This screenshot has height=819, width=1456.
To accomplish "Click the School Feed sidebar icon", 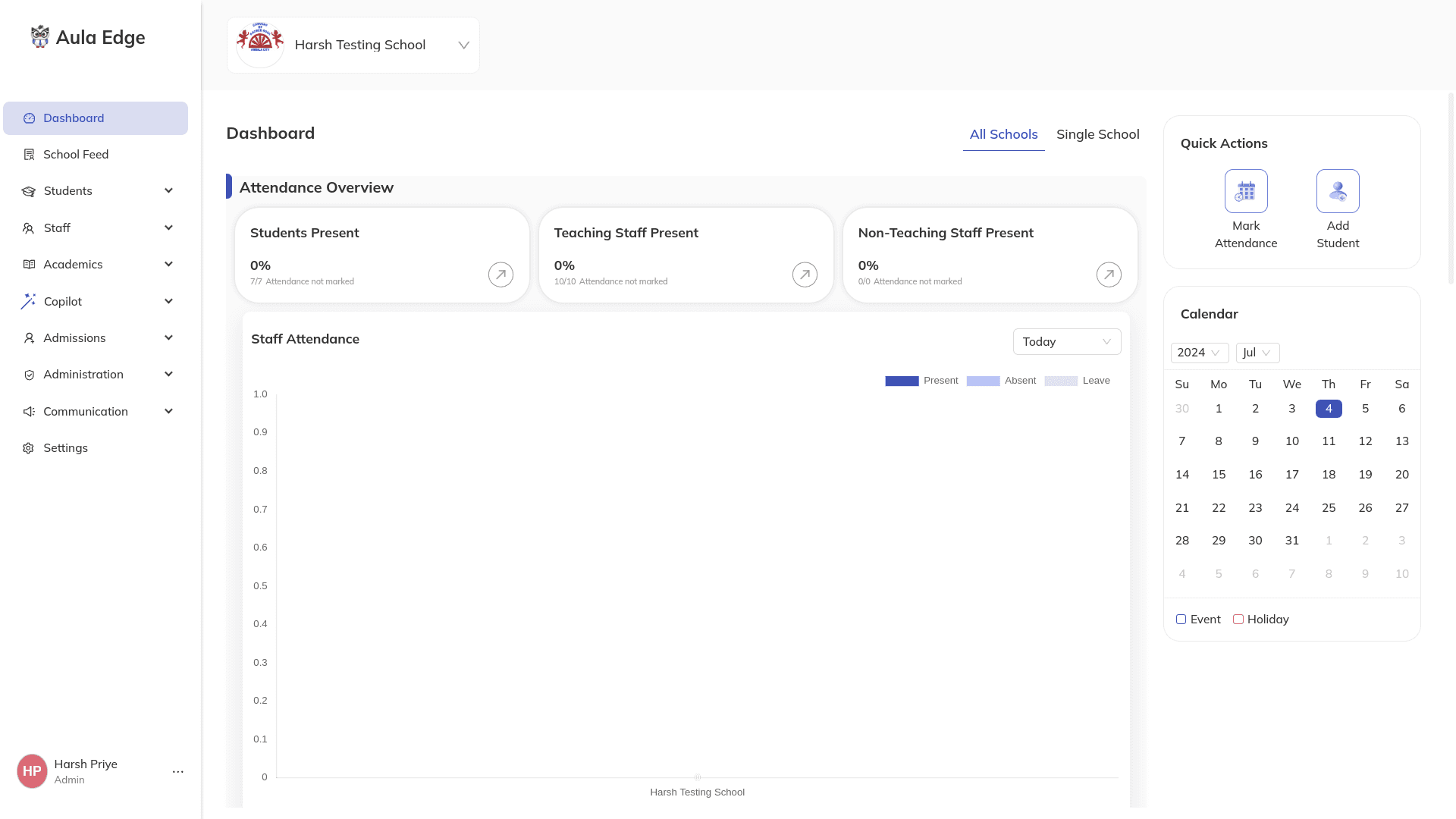I will 29,155.
